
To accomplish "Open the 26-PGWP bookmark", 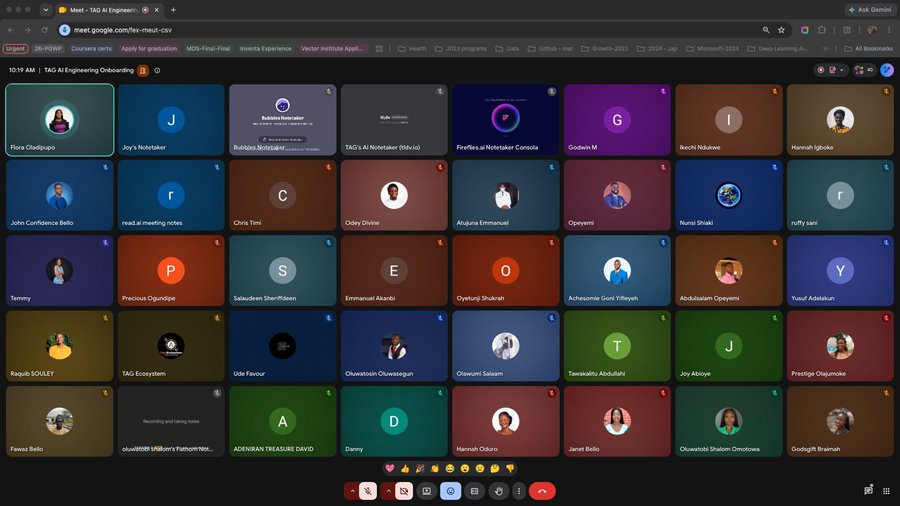I will click(48, 49).
